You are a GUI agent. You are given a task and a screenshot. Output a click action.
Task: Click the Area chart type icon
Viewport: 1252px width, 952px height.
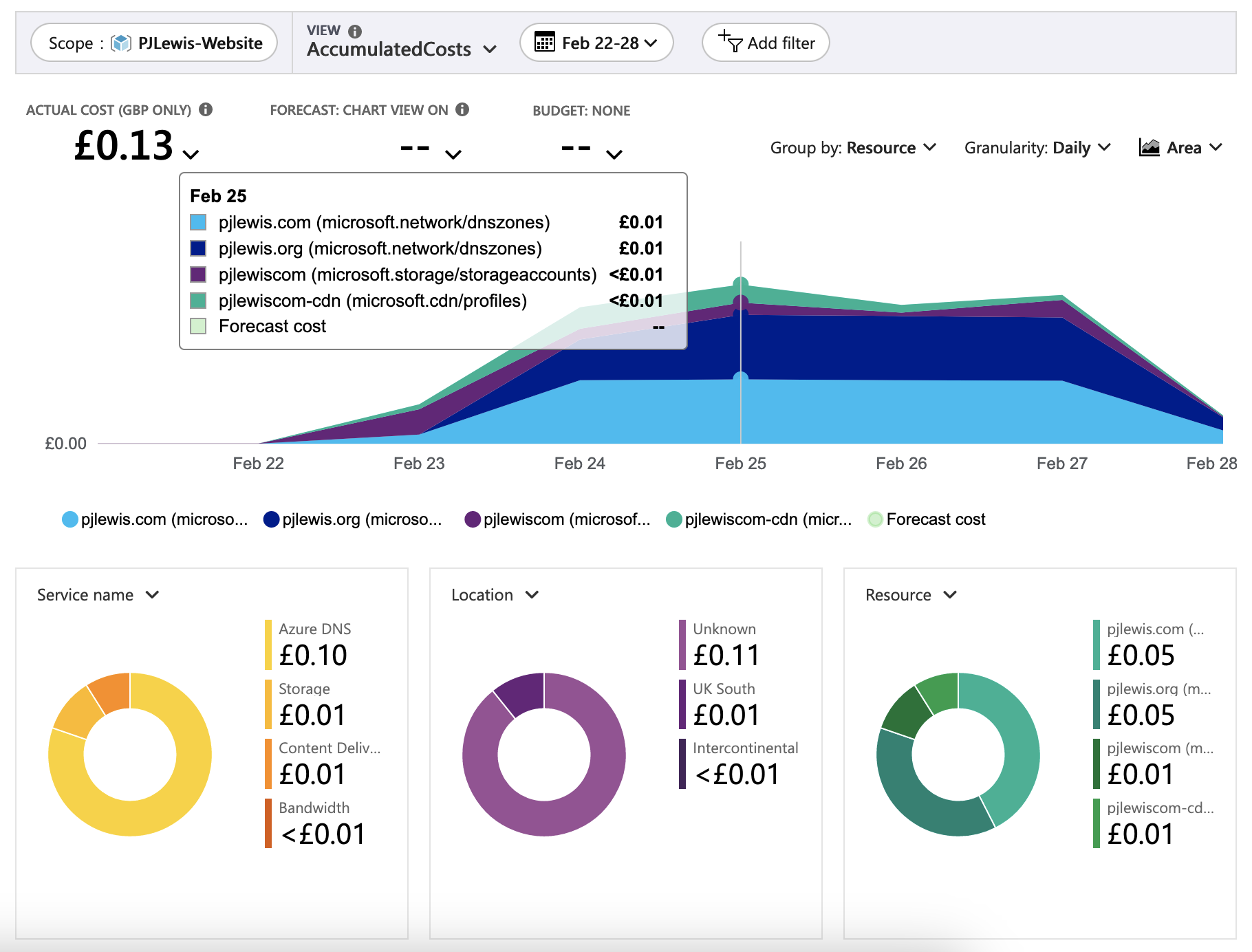pyautogui.click(x=1150, y=147)
